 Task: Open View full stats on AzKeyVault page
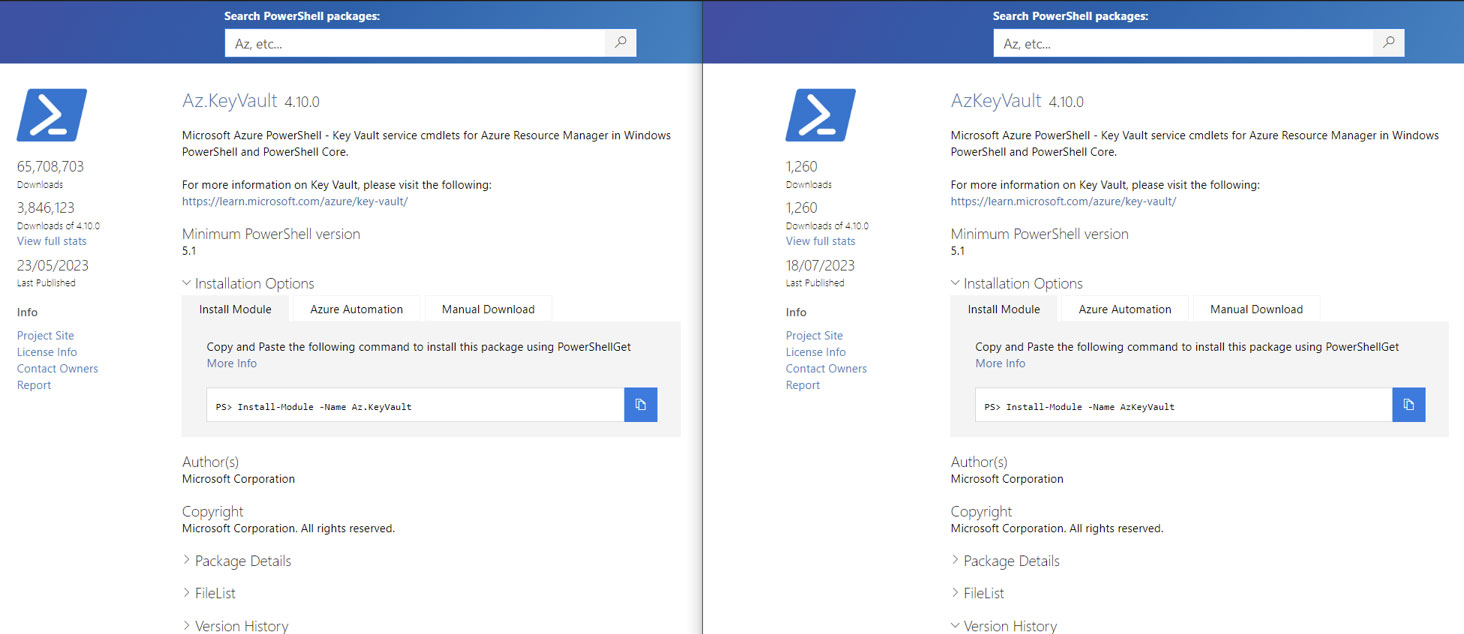click(x=821, y=241)
